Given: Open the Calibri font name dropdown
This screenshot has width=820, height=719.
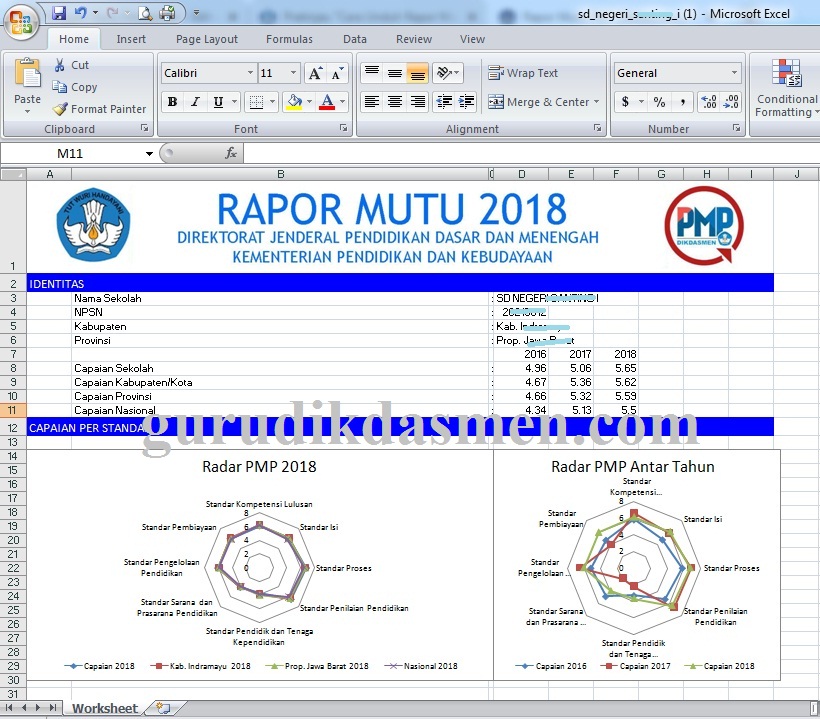Looking at the screenshot, I should click(x=252, y=72).
